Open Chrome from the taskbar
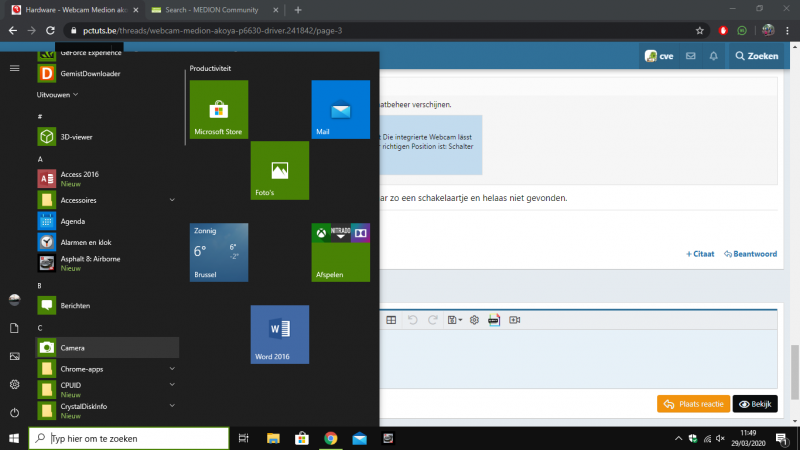 point(331,438)
